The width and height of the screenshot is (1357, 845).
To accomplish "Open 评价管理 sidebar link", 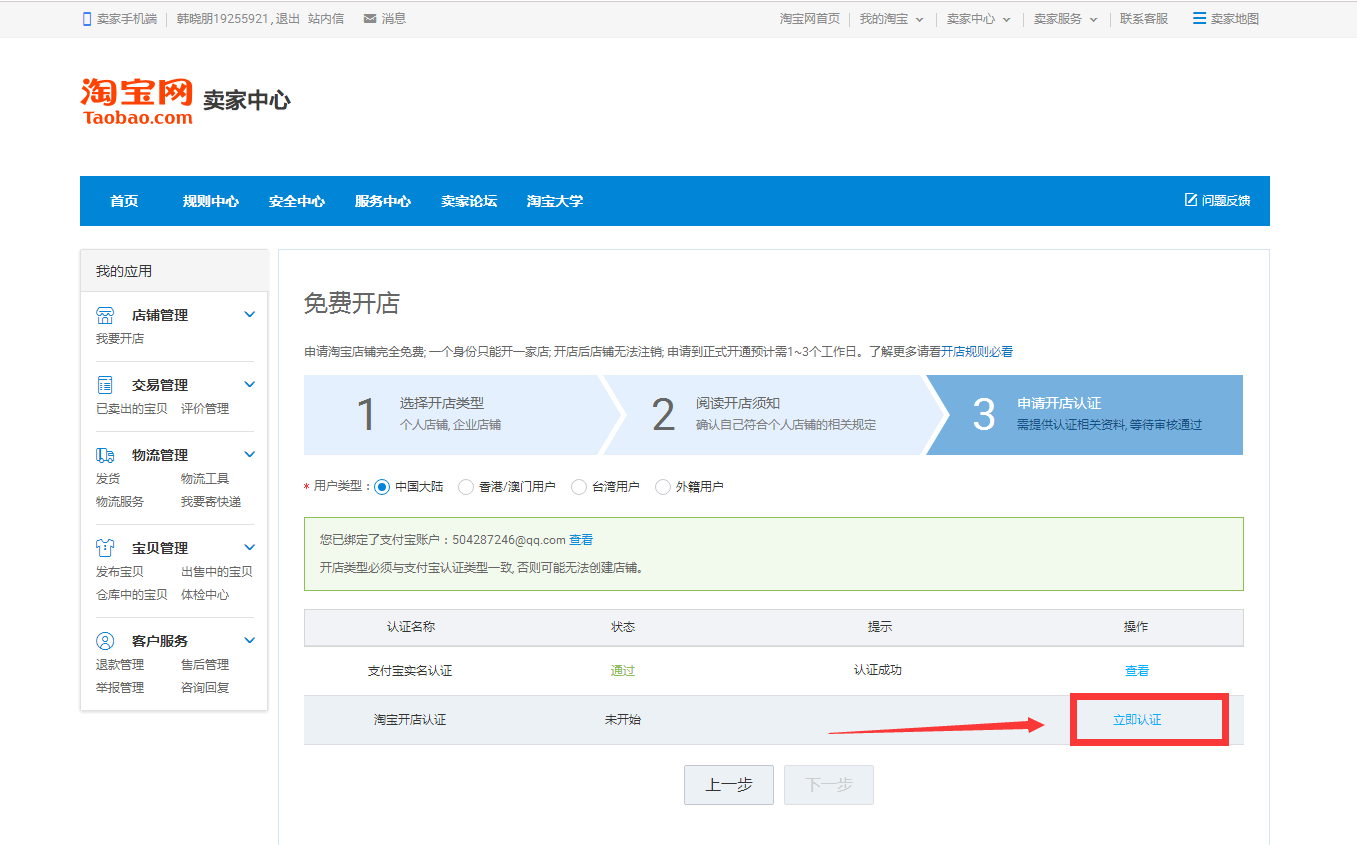I will [205, 409].
